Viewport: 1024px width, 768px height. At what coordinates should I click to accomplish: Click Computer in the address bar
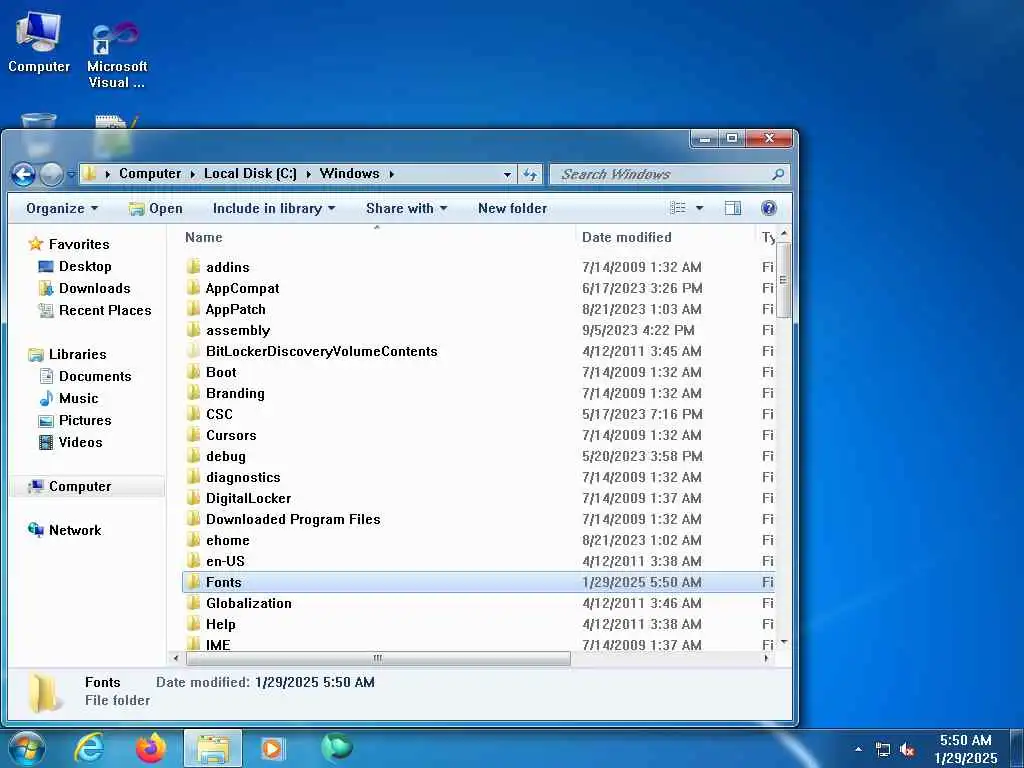click(x=150, y=174)
